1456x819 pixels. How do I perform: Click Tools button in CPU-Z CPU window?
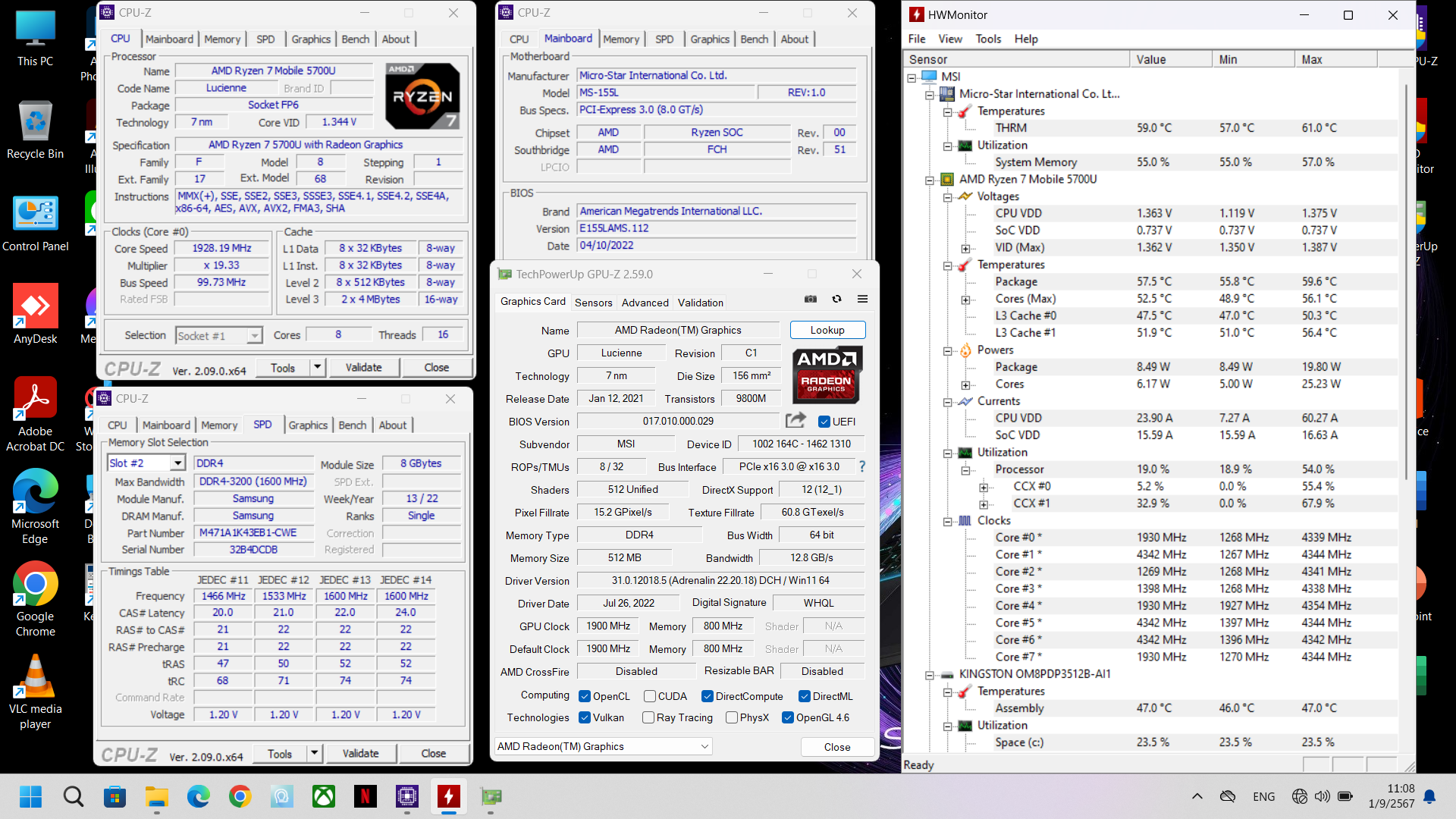[283, 367]
